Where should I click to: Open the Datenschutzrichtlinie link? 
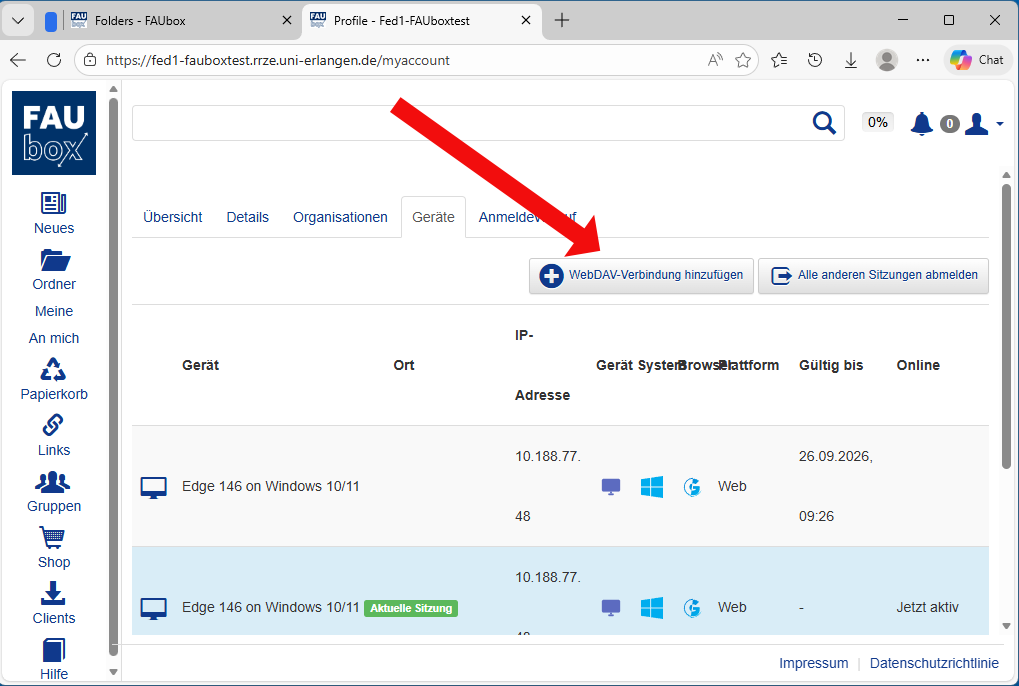pos(934,663)
